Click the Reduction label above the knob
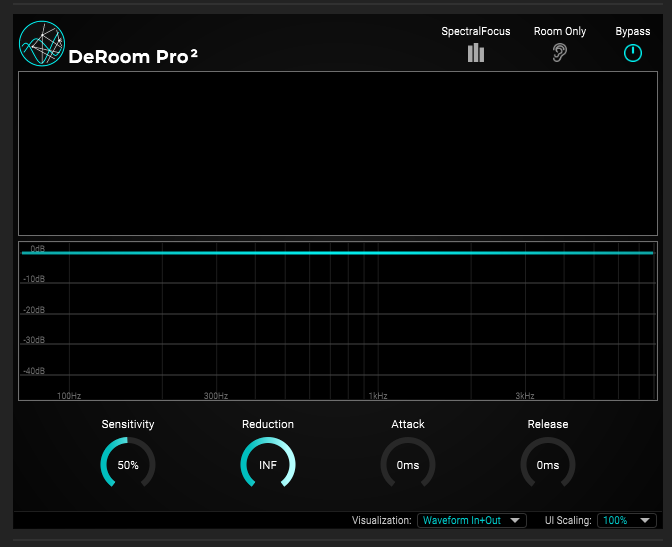672x547 pixels. pos(268,424)
